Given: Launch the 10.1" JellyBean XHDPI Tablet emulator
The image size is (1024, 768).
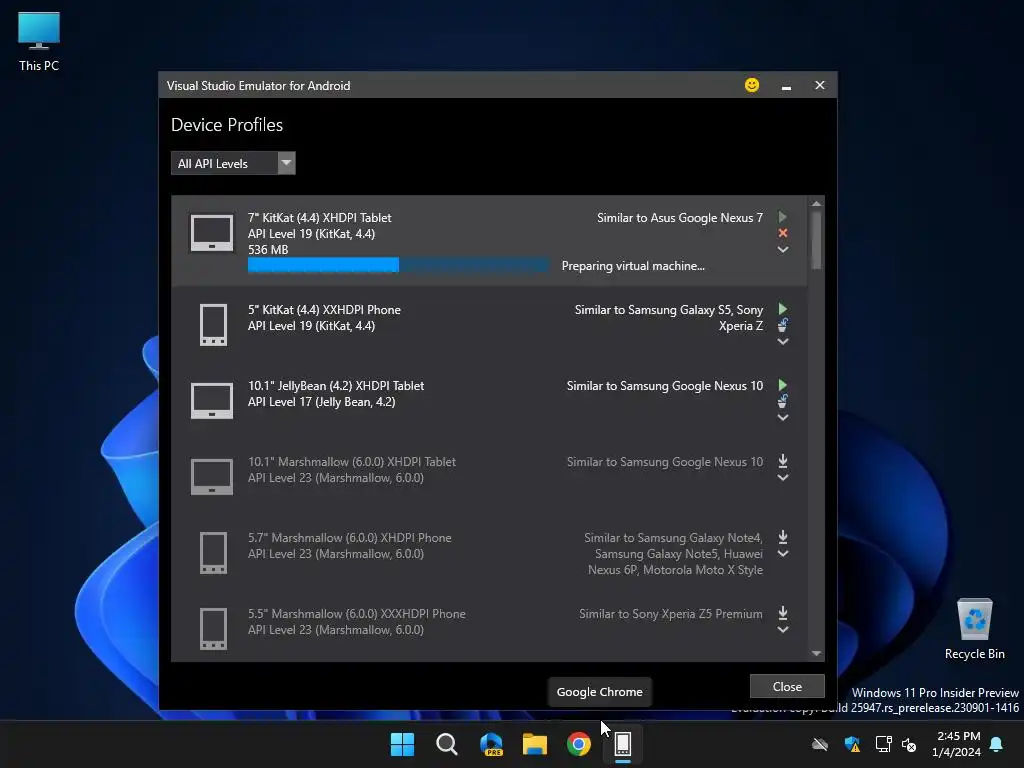Looking at the screenshot, I should [x=782, y=385].
